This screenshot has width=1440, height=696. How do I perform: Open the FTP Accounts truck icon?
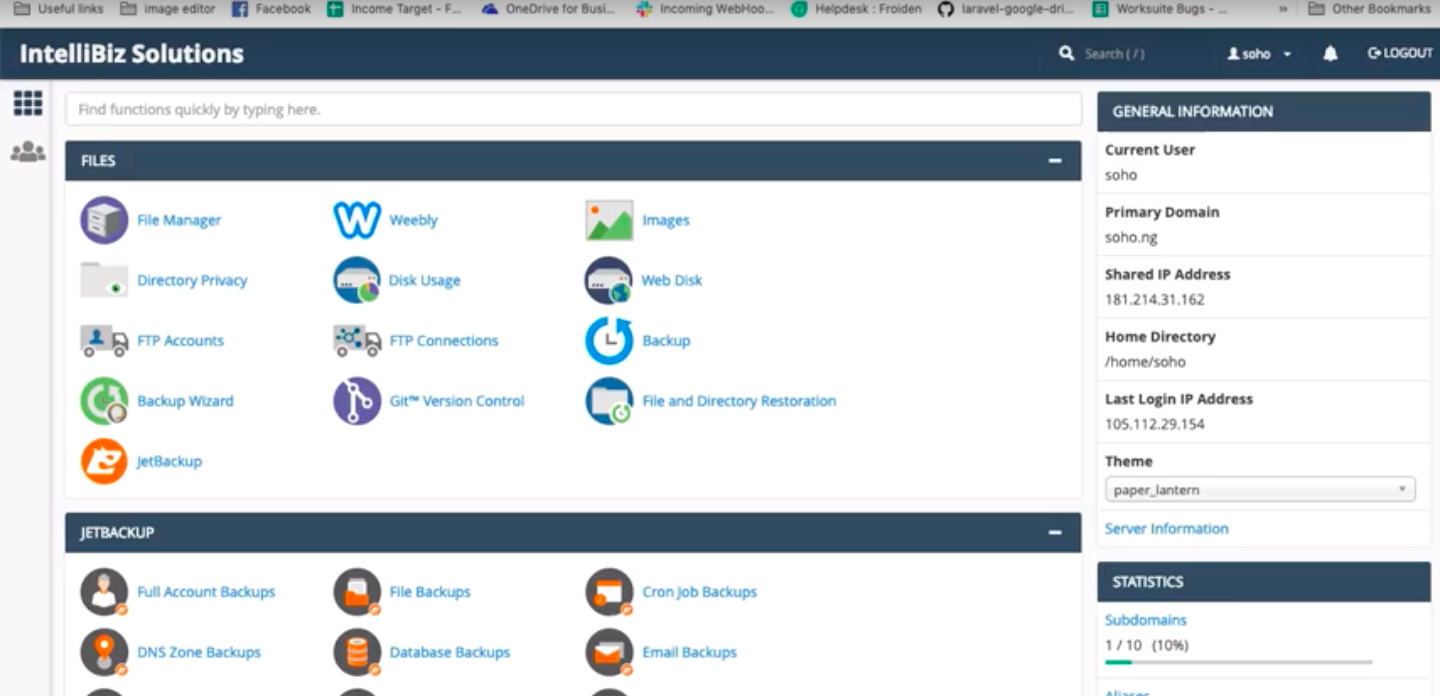coord(104,341)
